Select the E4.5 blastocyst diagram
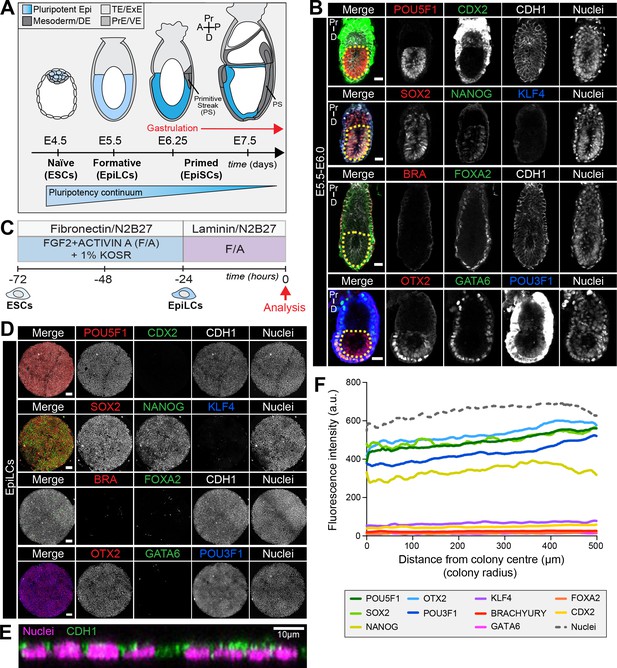617x668 pixels. pos(56,95)
